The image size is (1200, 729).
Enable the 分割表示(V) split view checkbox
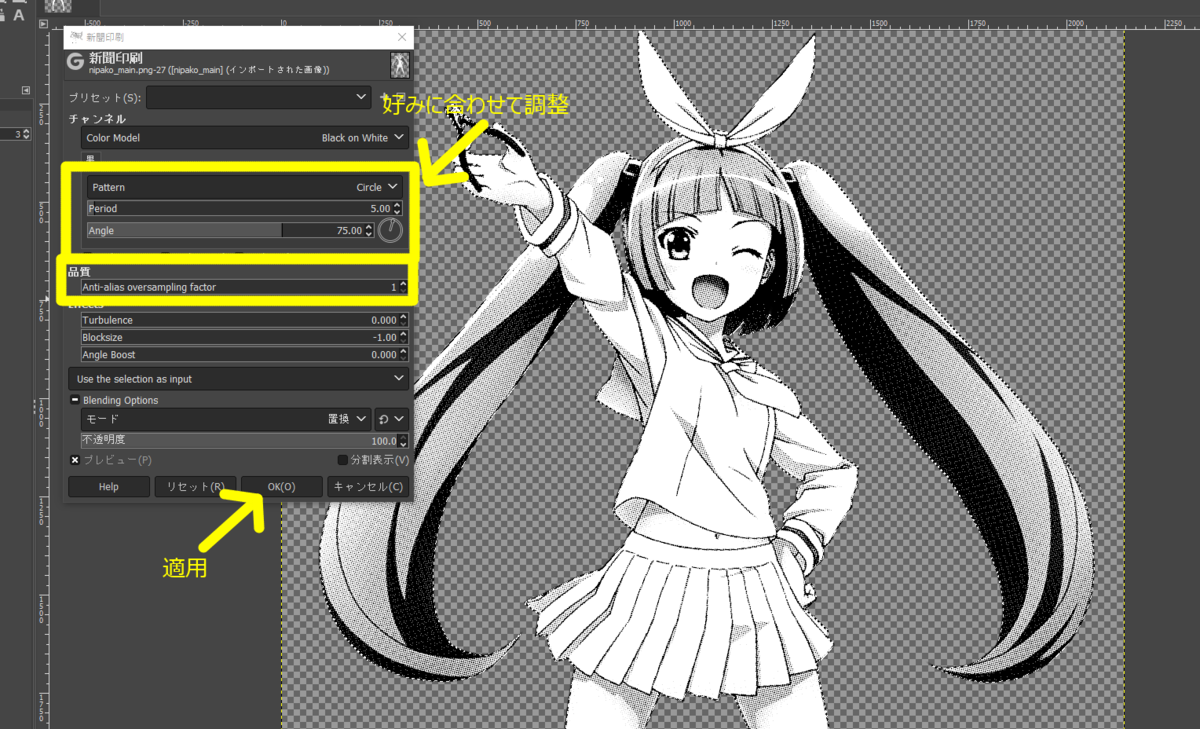point(342,460)
